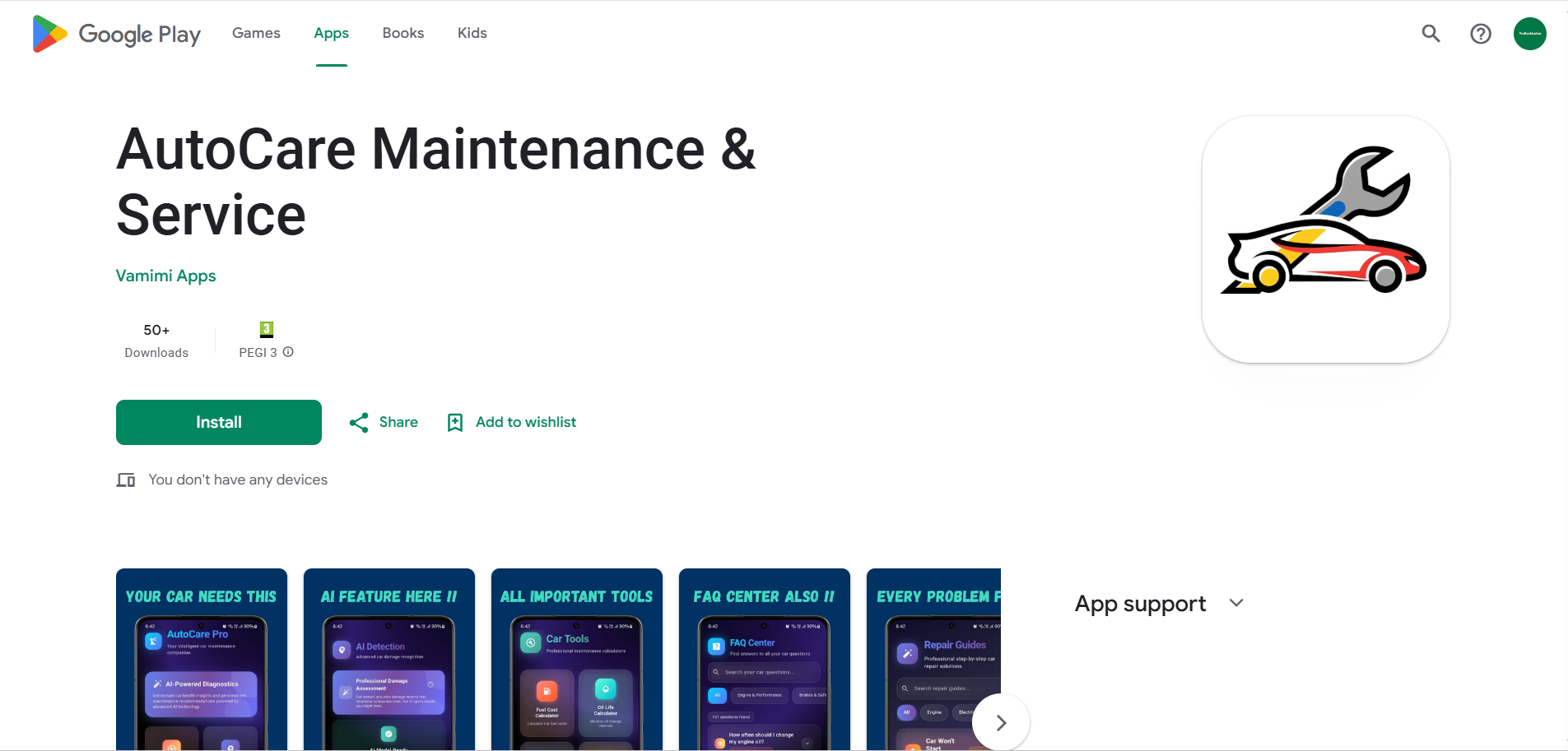Expand the App support section
Screen dimensions: 1568x751
click(1236, 603)
